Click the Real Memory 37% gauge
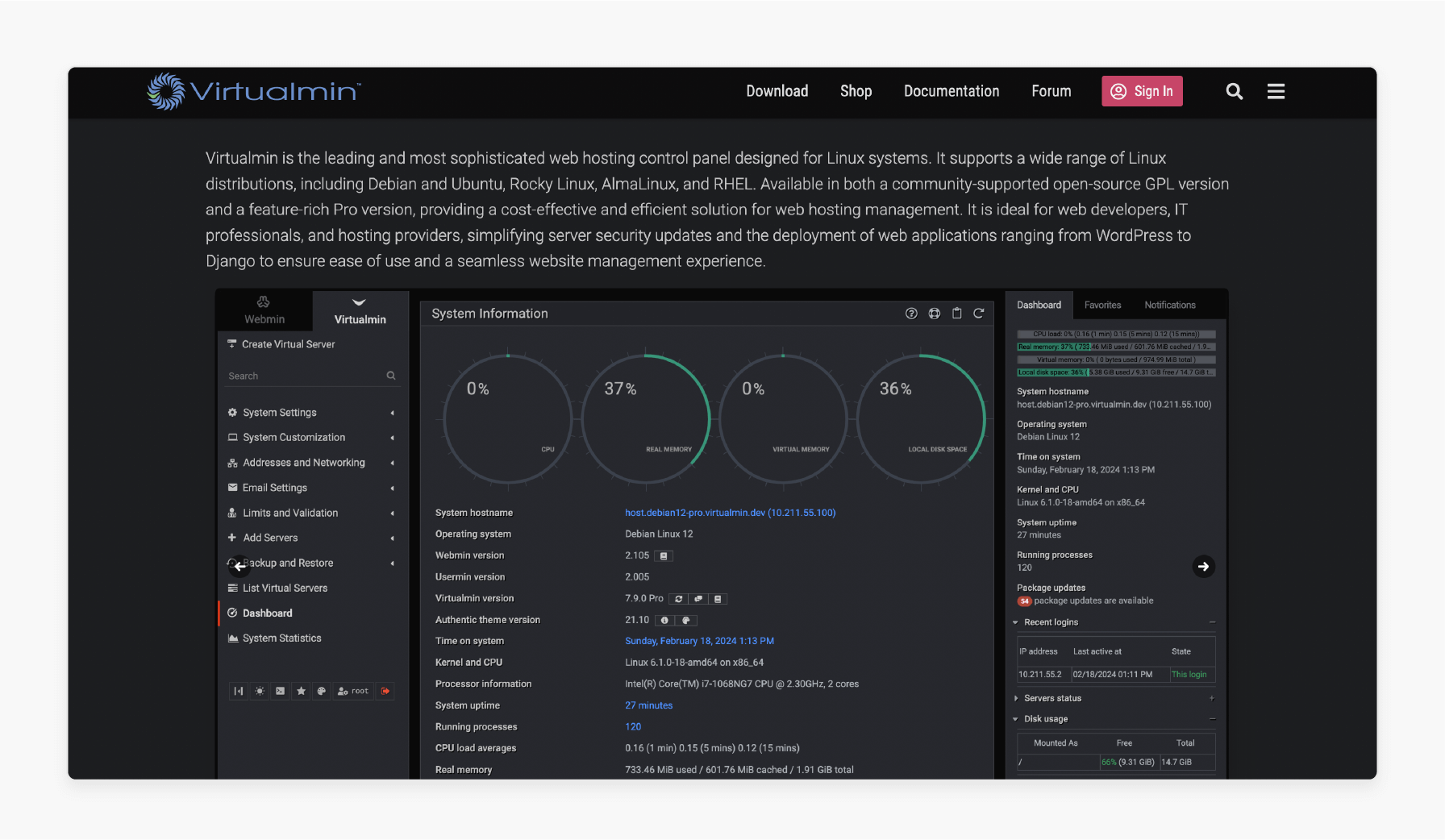 645,419
